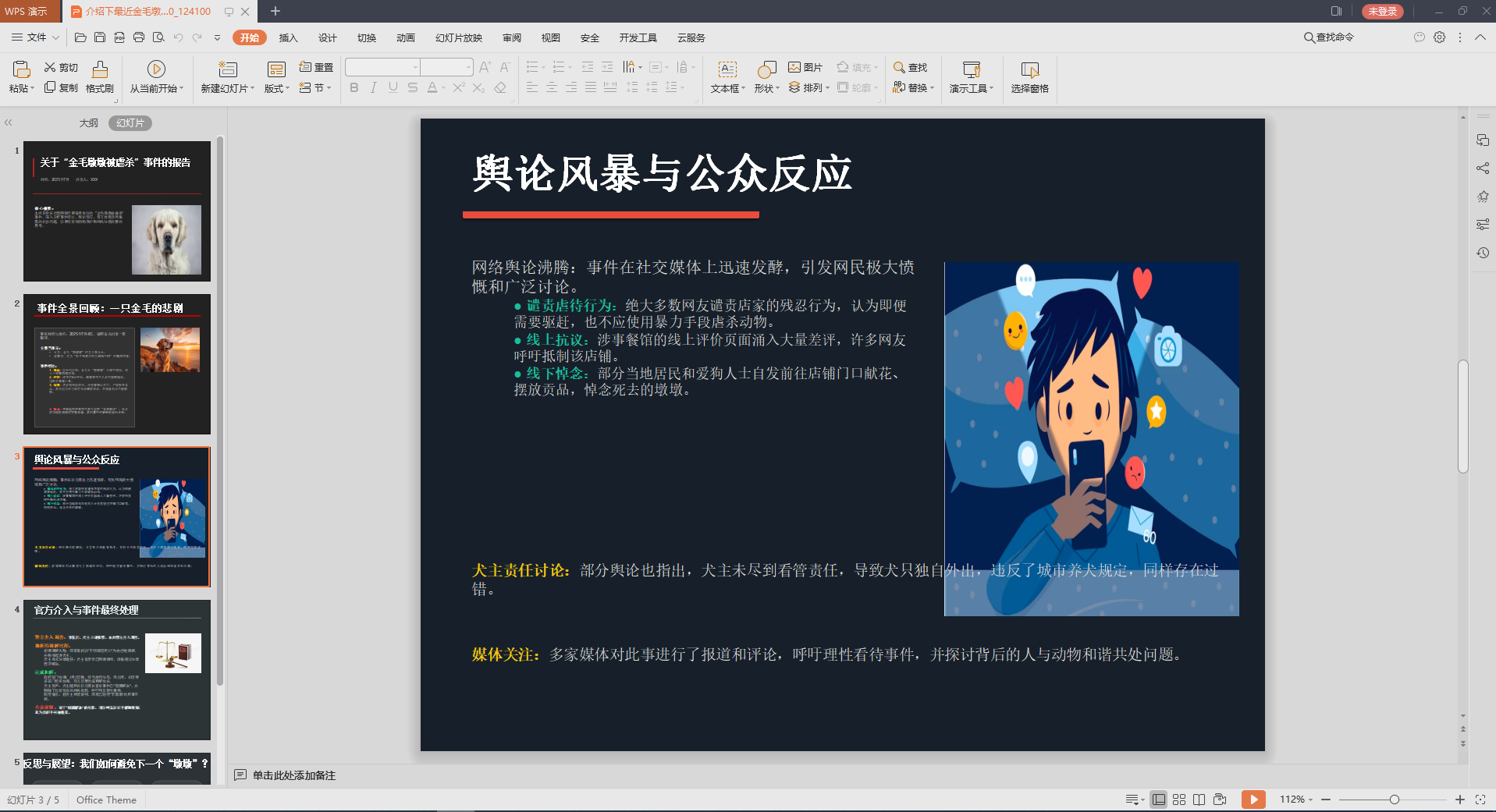
Task: Click the Picture (图片) insert button
Action: pos(805,67)
